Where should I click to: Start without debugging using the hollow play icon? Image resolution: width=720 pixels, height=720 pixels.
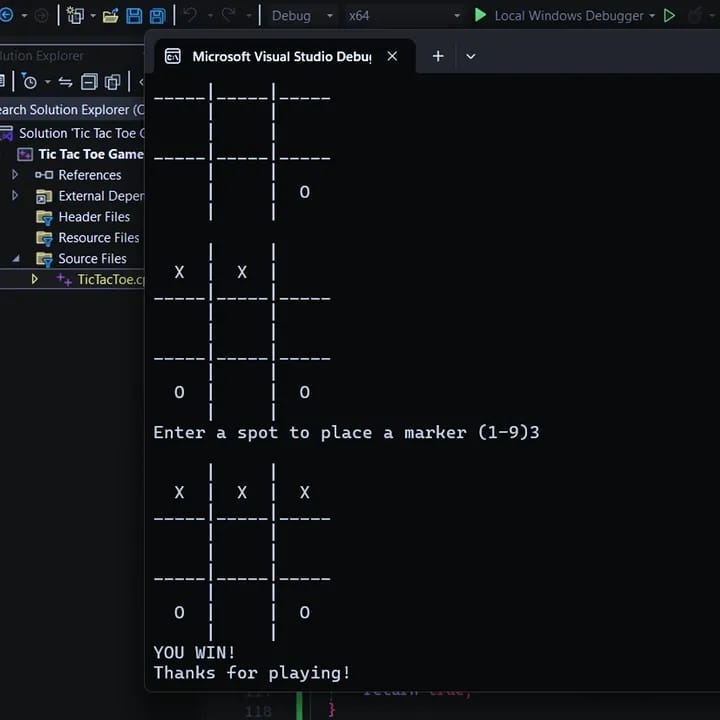point(669,16)
